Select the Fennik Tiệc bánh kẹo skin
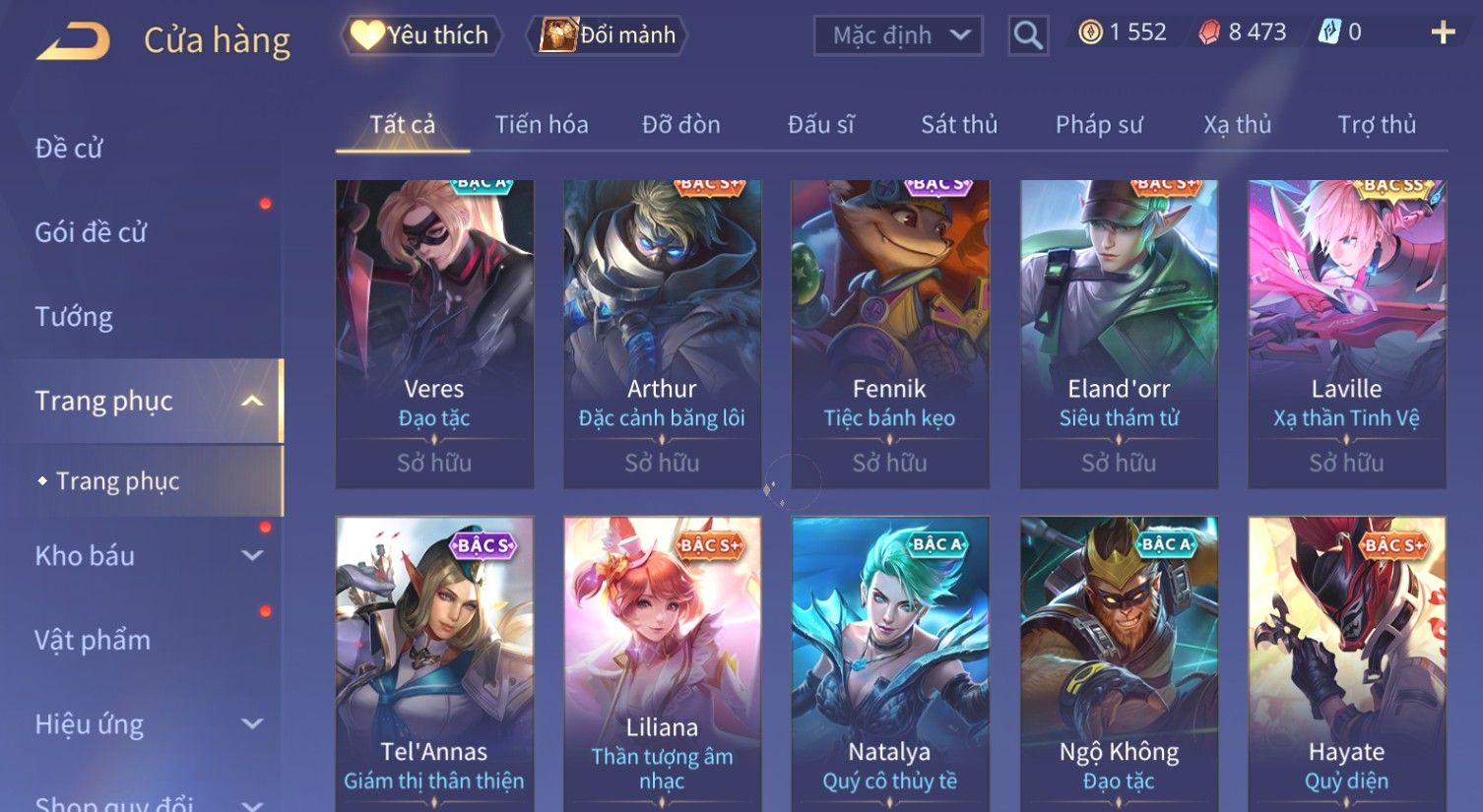 coord(889,334)
